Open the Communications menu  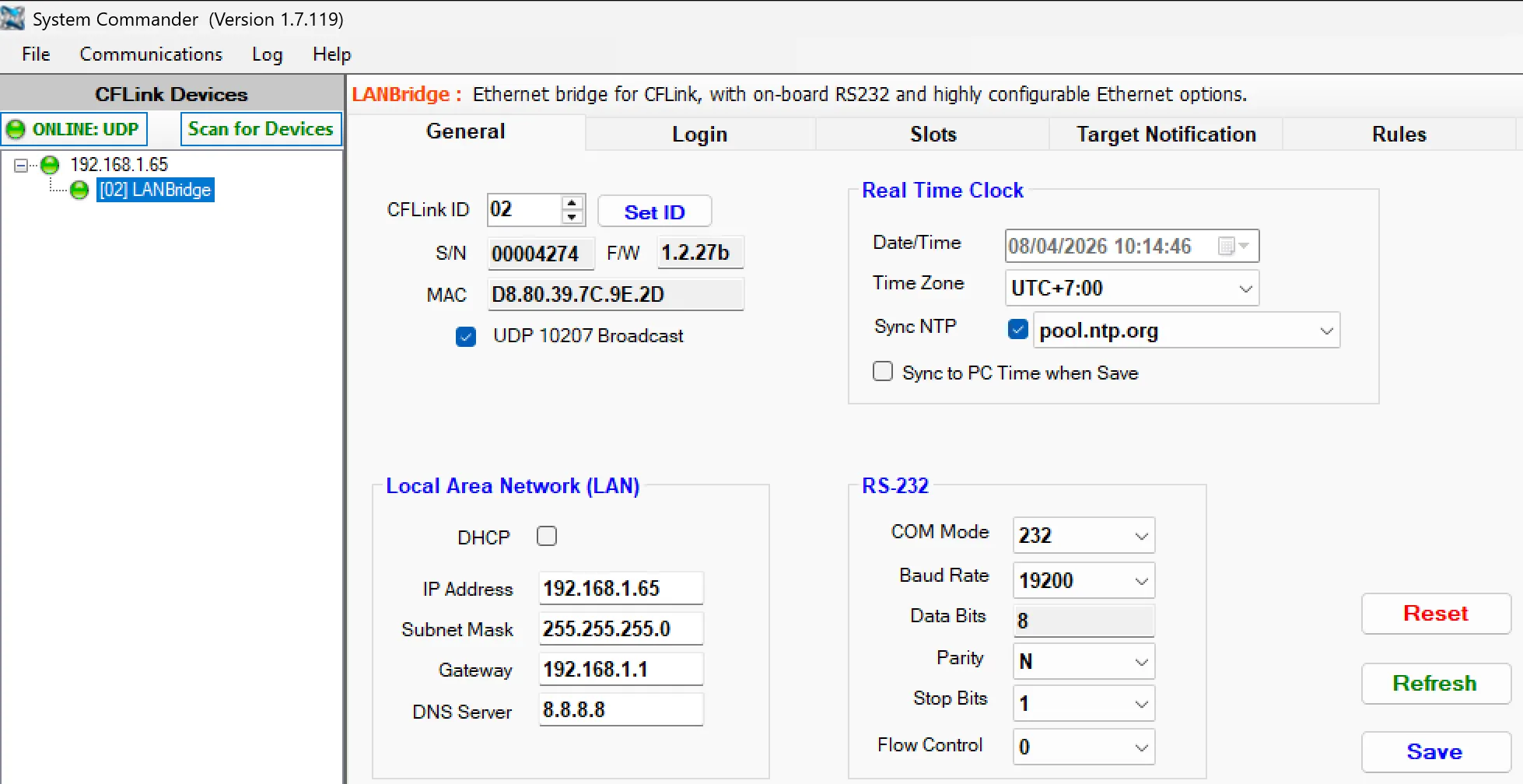click(151, 54)
